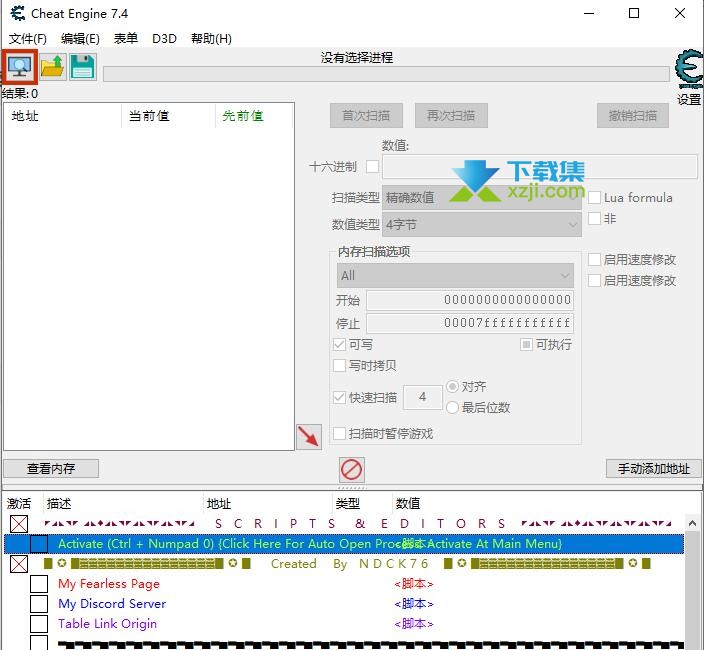This screenshot has height=650, width=704.
Task: Click the 再次扫描 button
Action: [x=451, y=116]
